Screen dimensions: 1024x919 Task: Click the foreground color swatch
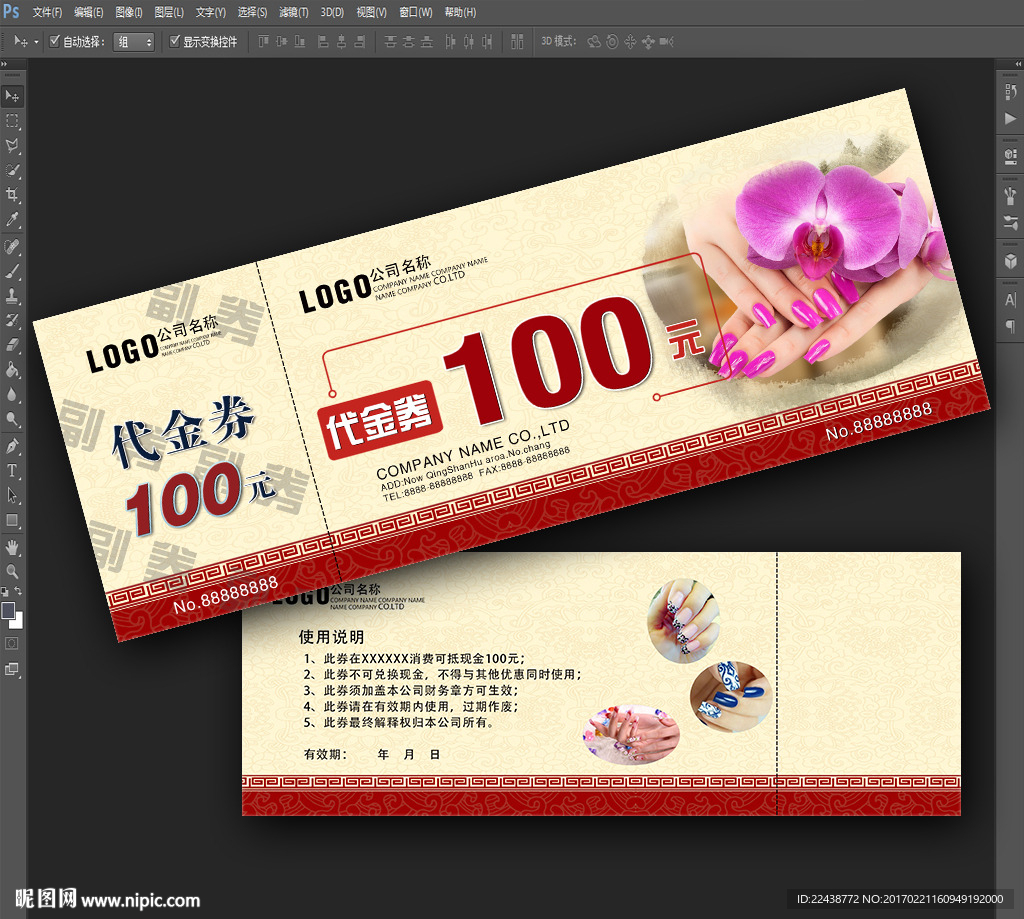[x=8, y=611]
